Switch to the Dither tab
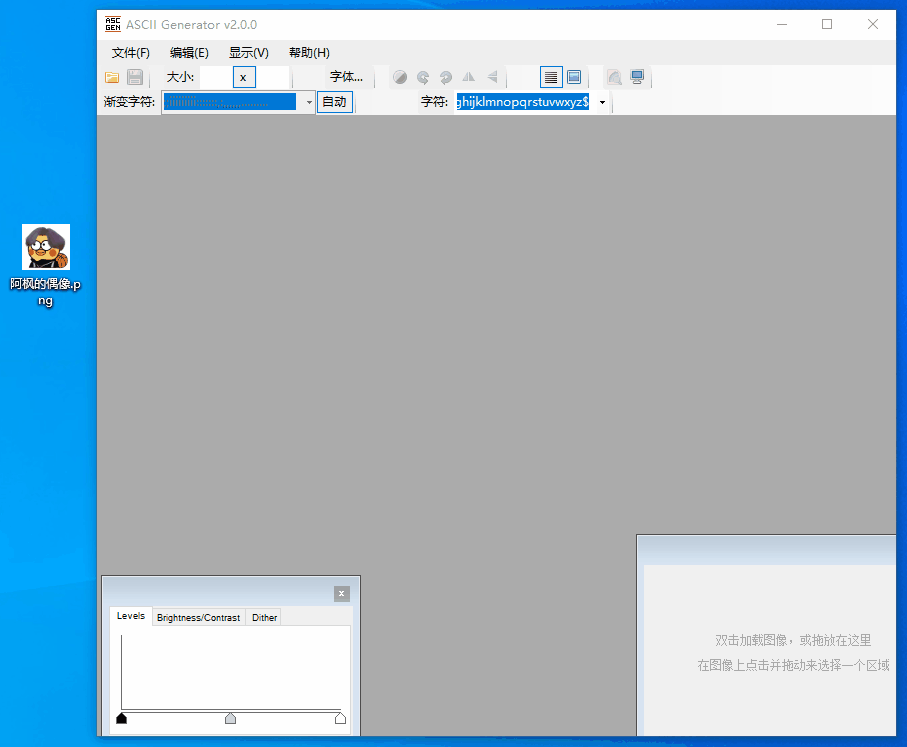 coord(264,617)
